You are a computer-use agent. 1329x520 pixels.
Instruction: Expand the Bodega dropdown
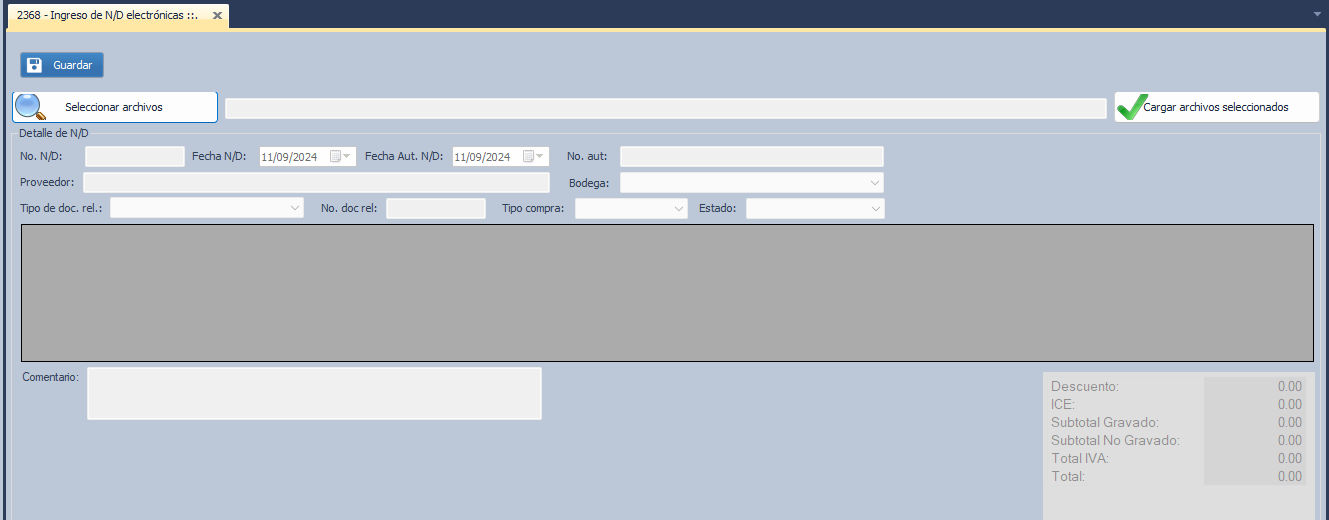click(x=875, y=183)
